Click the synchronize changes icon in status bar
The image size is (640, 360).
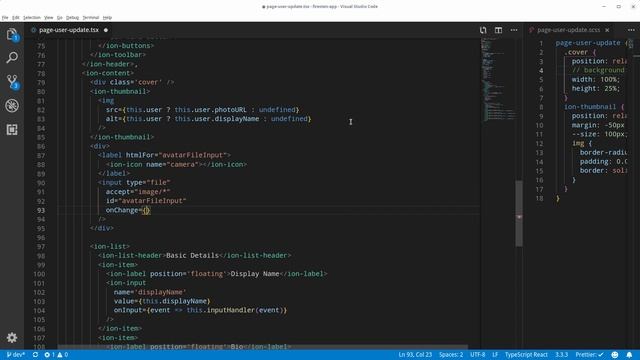(x=36, y=355)
